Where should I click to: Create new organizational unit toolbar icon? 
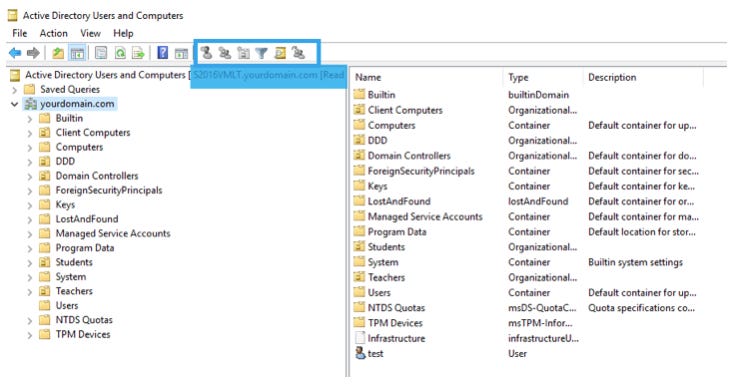[243, 53]
